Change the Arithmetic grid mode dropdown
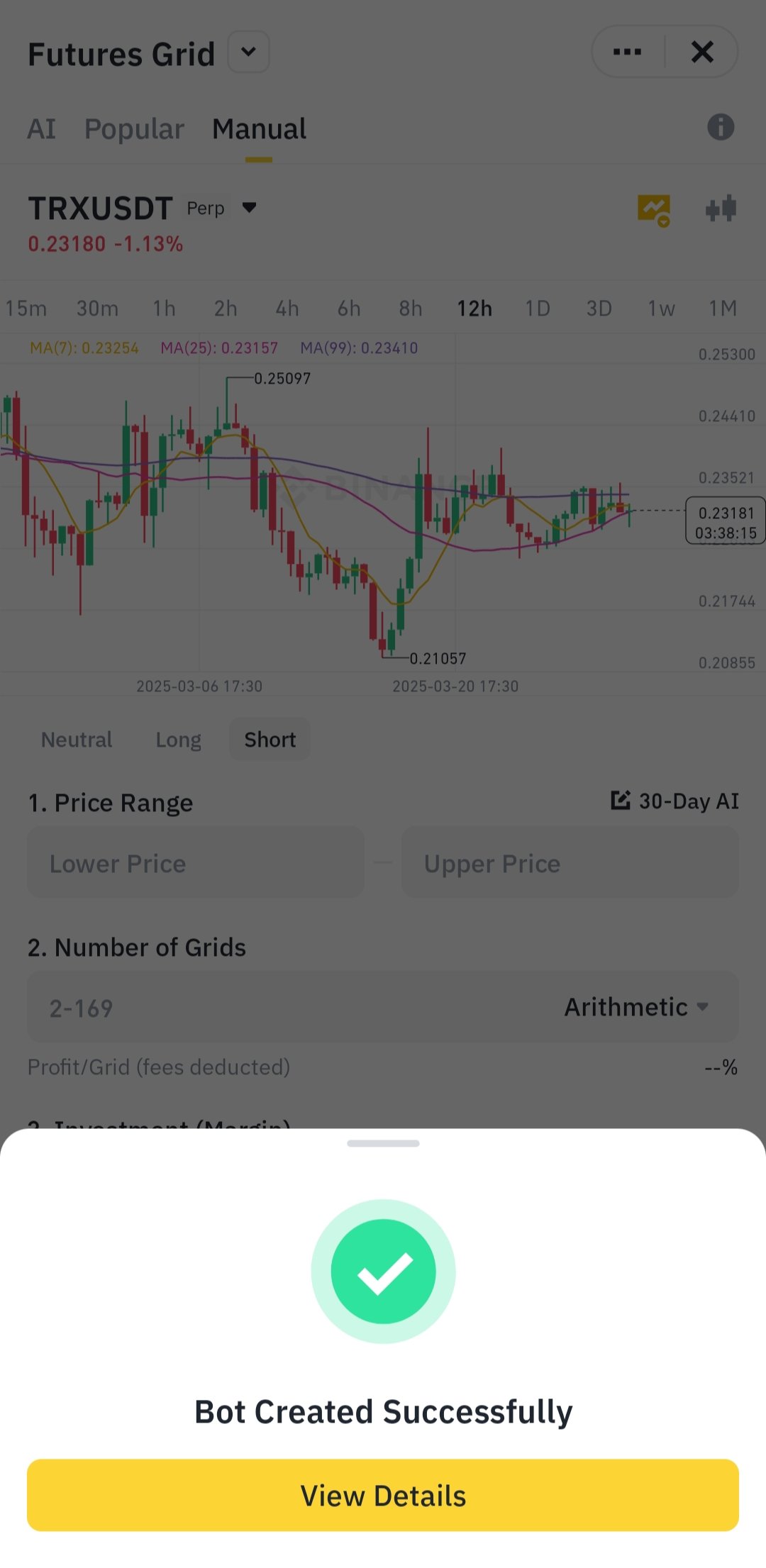This screenshot has width=766, height=1568. click(x=636, y=1007)
